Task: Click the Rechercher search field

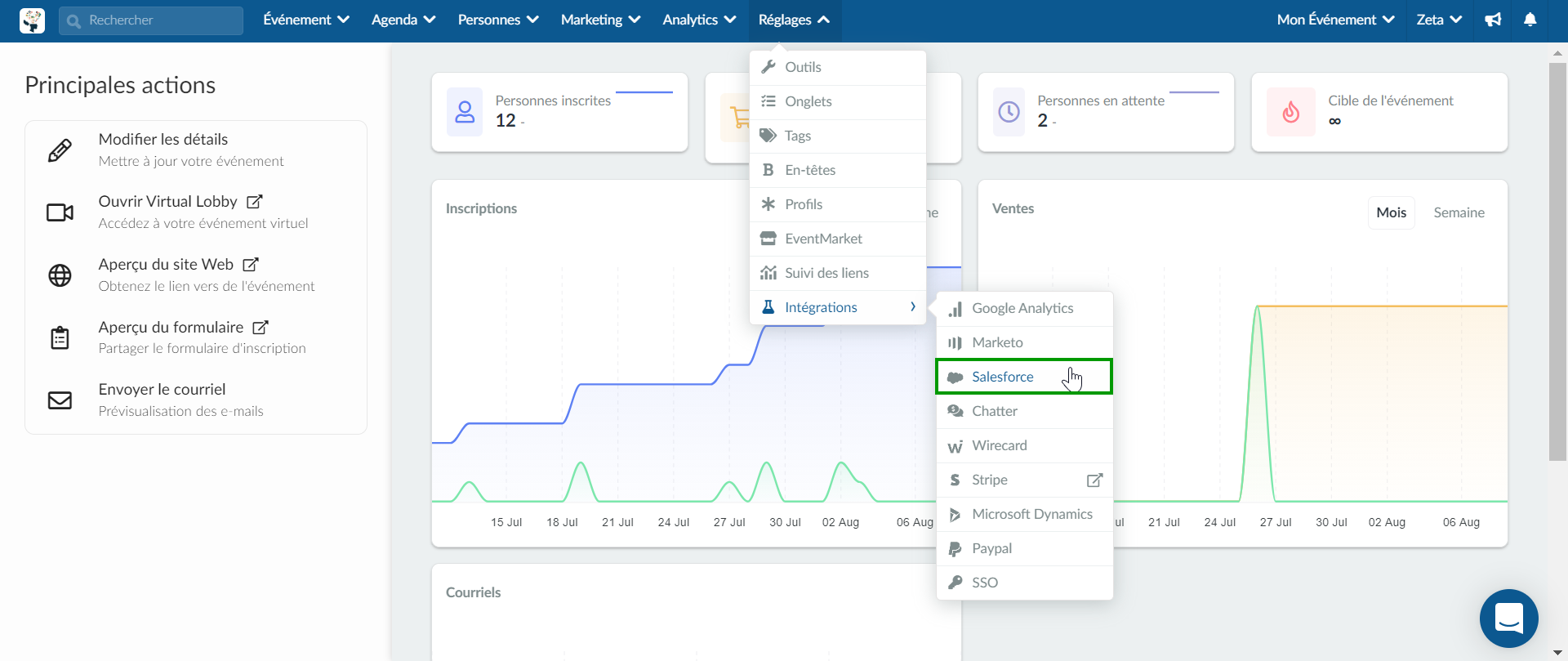Action: pyautogui.click(x=151, y=20)
